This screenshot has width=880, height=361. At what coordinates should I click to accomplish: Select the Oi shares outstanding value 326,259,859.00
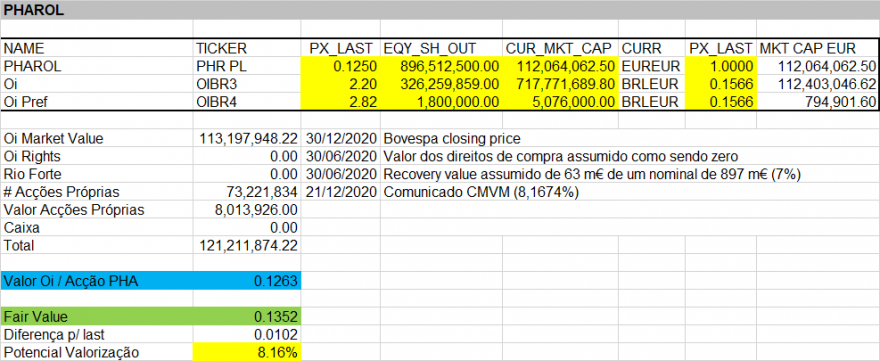pyautogui.click(x=441, y=84)
